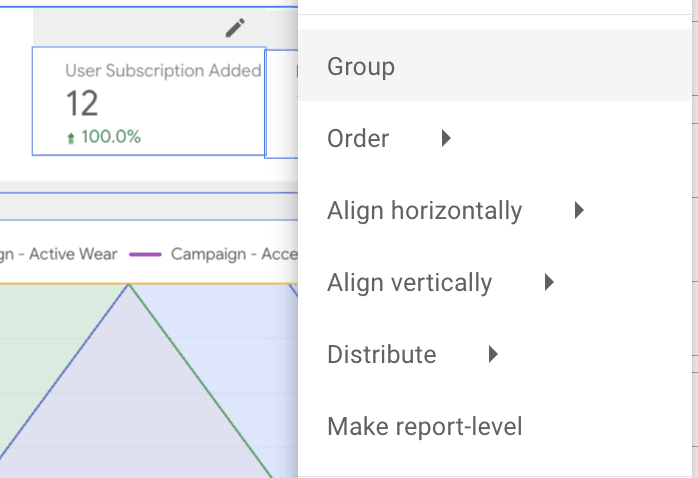The height and width of the screenshot is (478, 698).
Task: Click the purple legend line swatch
Action: tap(145, 254)
